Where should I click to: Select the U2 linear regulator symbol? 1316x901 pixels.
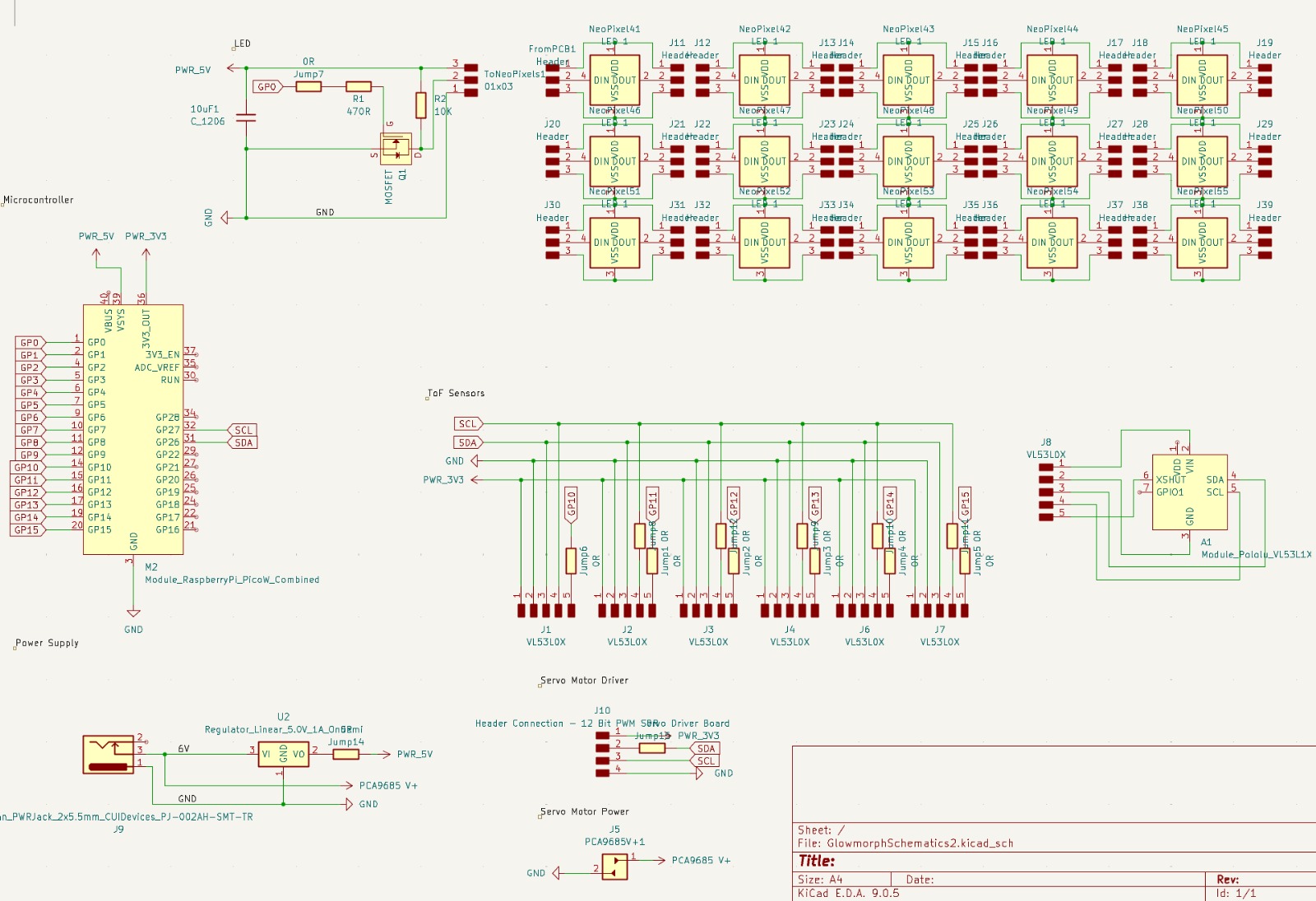(283, 754)
